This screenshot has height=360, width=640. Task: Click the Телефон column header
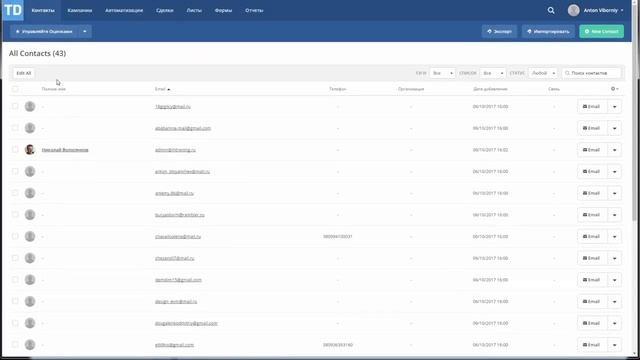338,89
